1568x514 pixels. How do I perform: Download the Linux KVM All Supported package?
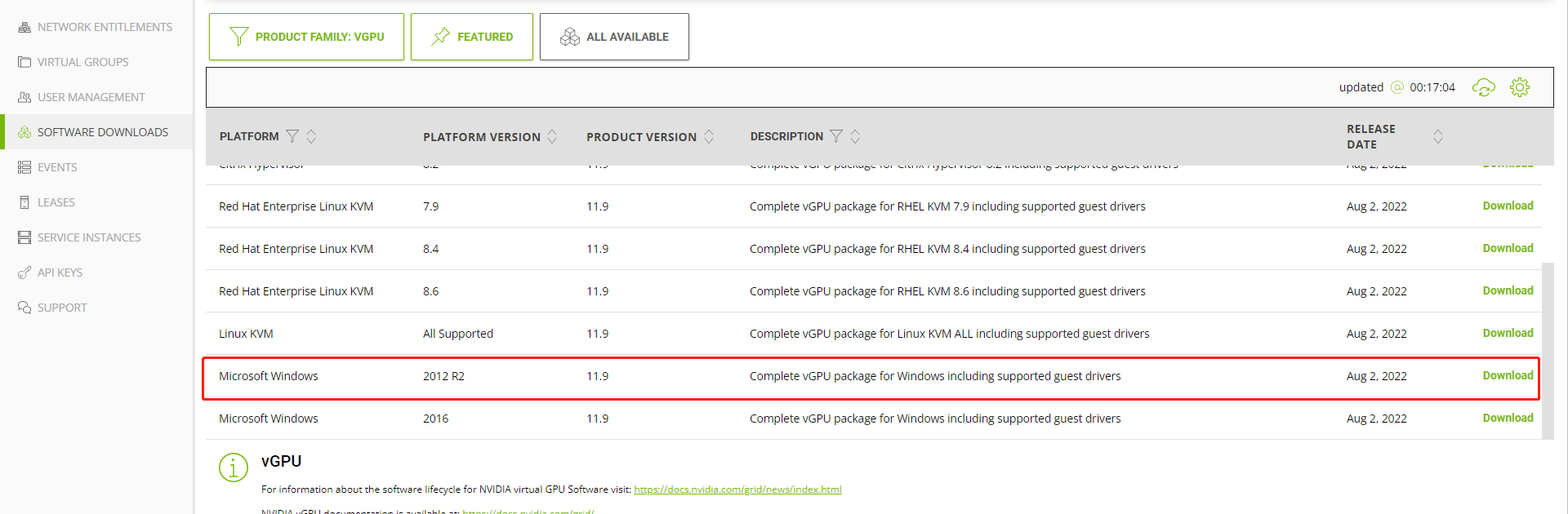(x=1508, y=333)
